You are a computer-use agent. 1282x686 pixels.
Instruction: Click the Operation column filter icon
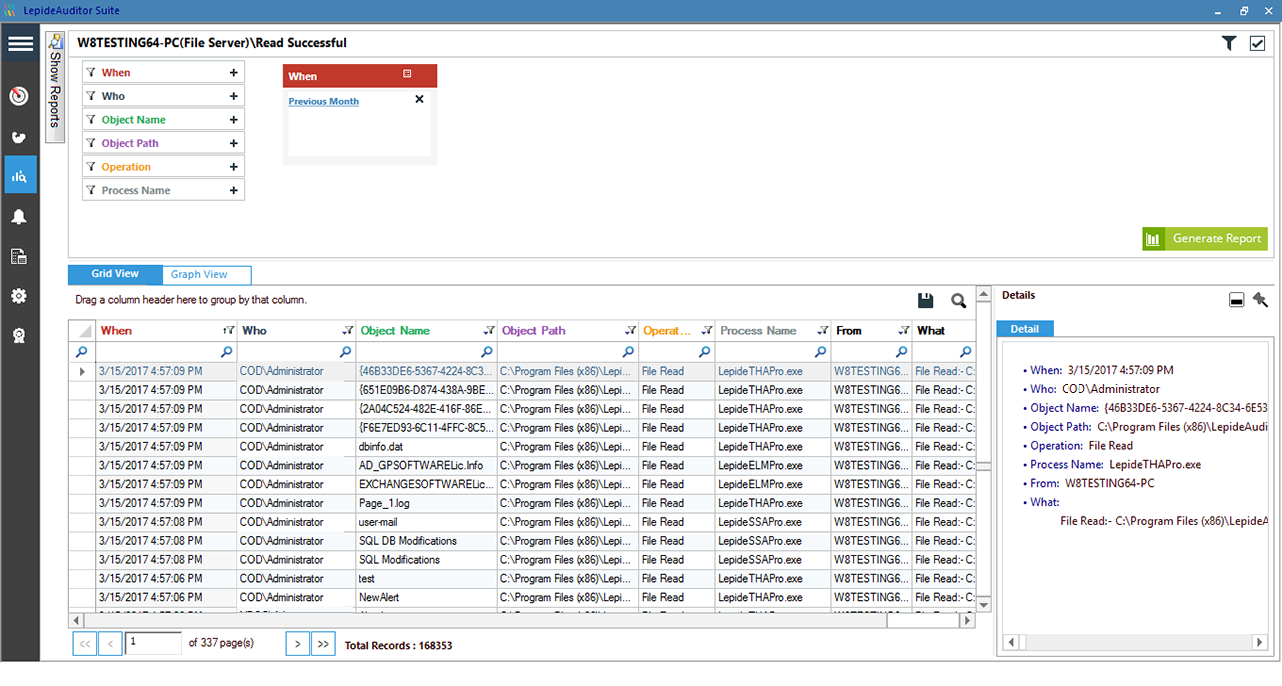707,331
